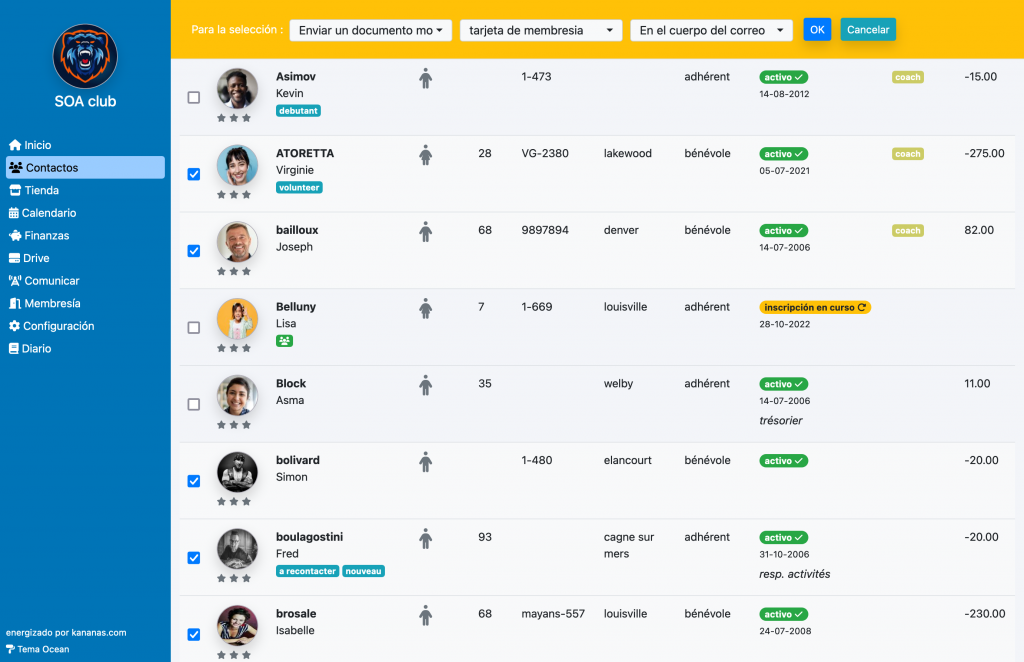This screenshot has width=1024, height=662.
Task: Click the Cancelar button
Action: [867, 30]
